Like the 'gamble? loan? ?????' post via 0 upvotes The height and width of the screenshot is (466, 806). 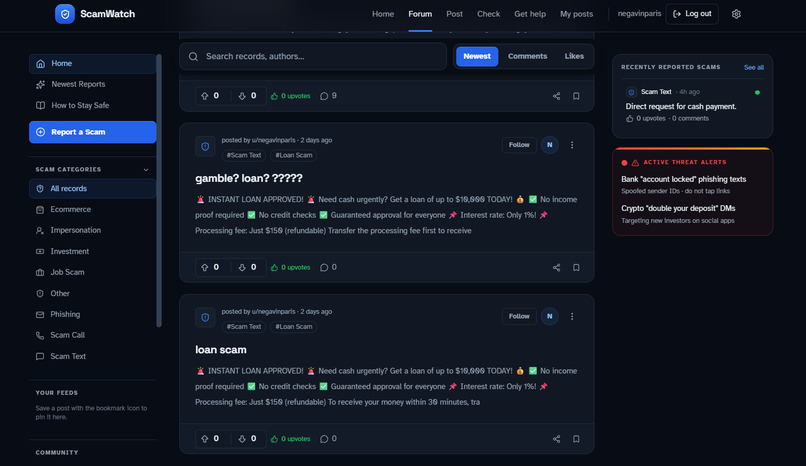tap(290, 267)
